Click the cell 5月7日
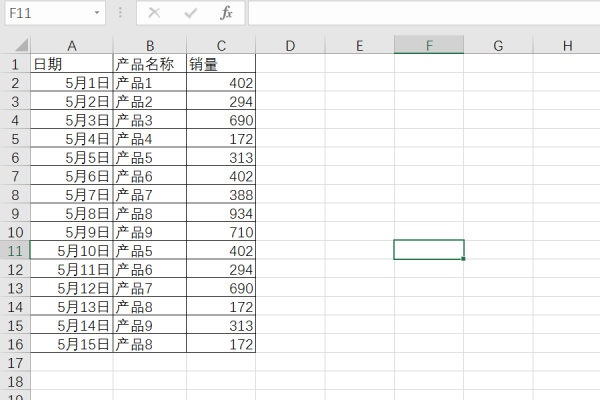This screenshot has width=600, height=400. click(72, 195)
